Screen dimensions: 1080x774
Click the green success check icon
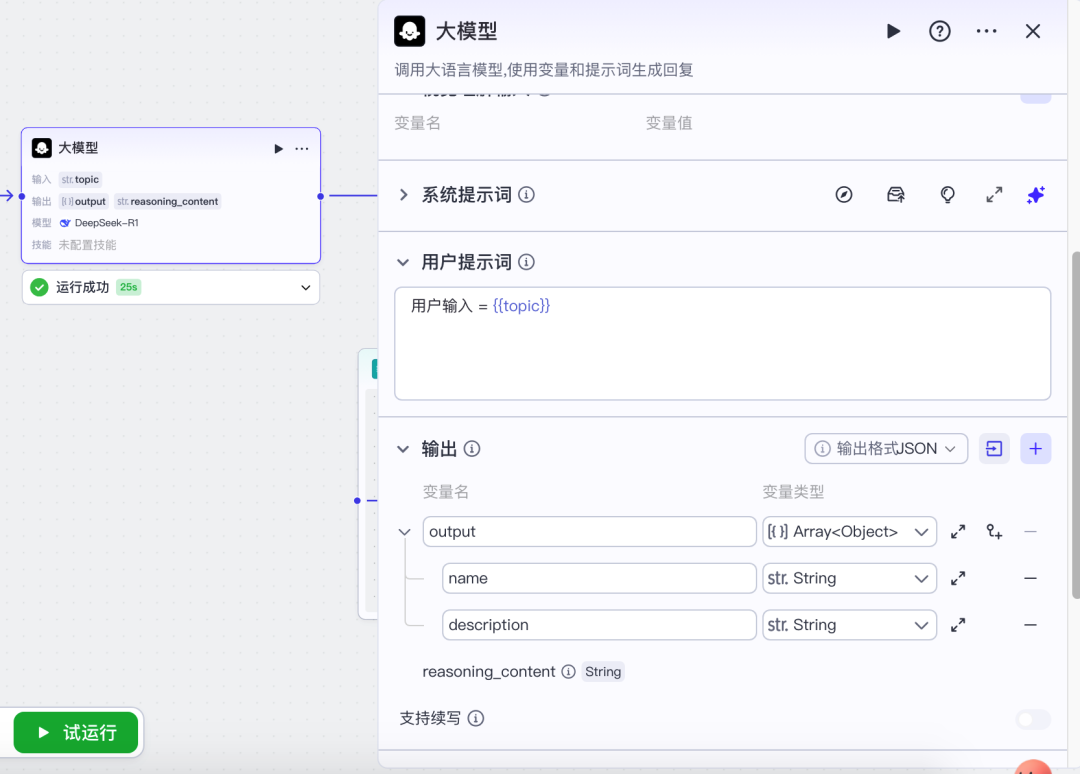(39, 287)
